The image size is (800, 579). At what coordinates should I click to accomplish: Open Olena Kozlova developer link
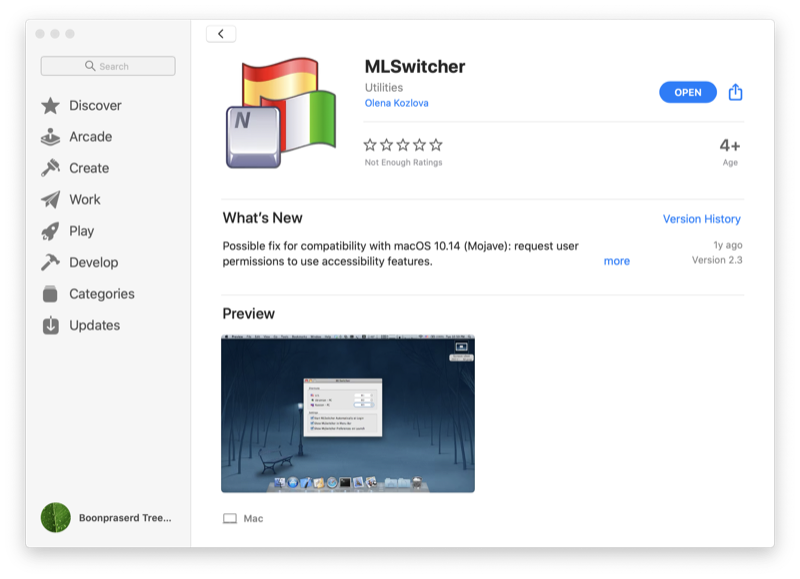pos(396,103)
